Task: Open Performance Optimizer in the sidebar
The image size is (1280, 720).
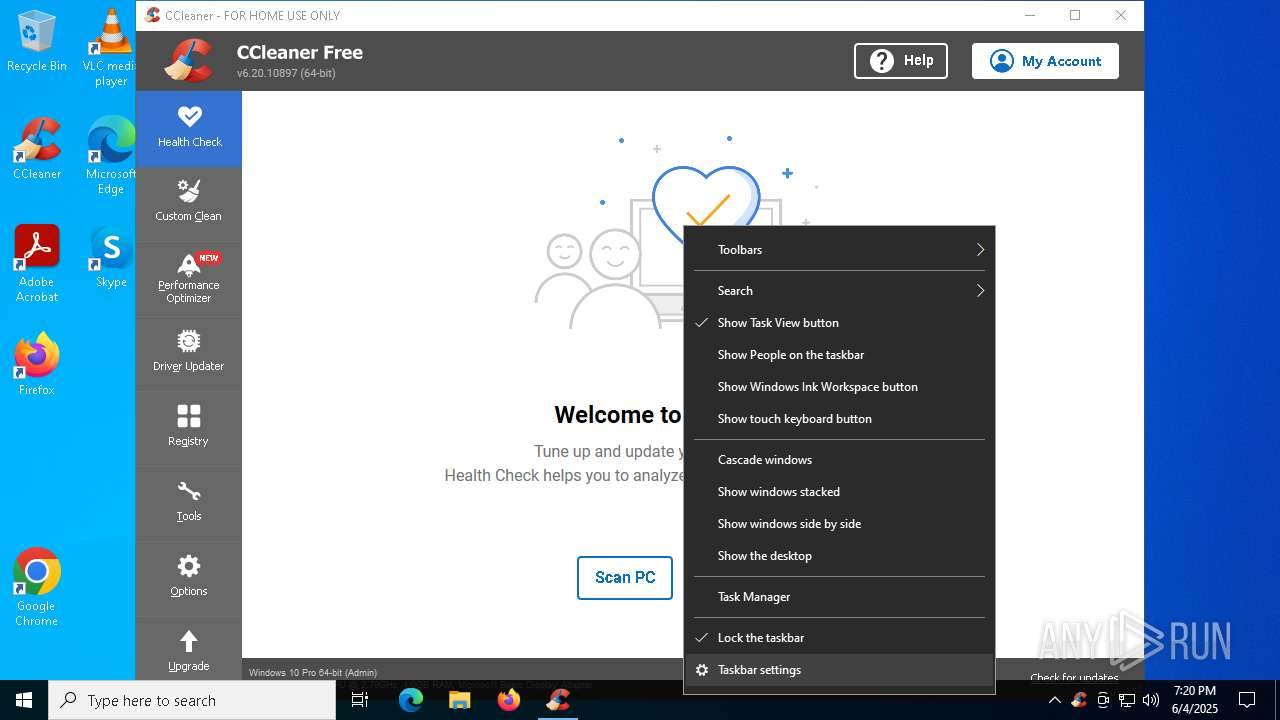Action: click(189, 278)
